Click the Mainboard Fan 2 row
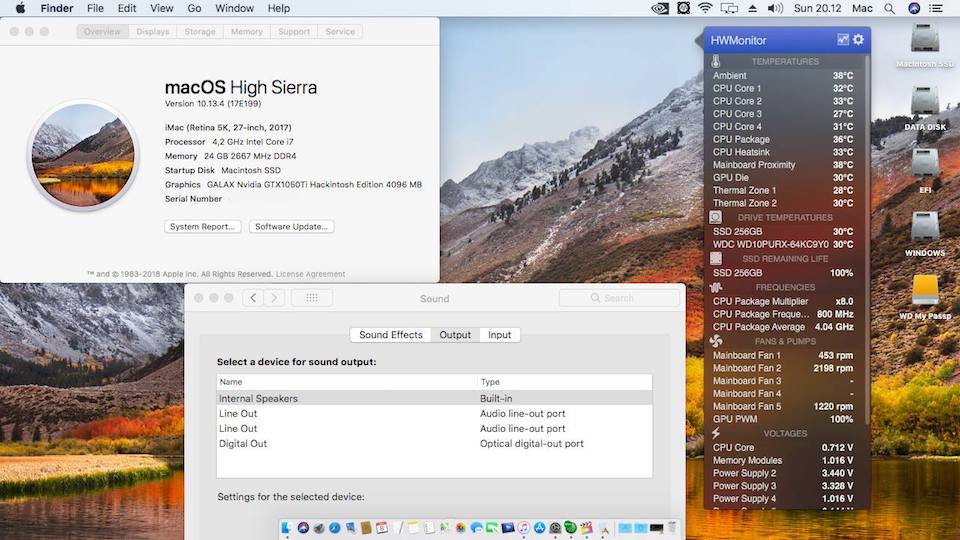The height and width of the screenshot is (540, 960). pos(782,368)
